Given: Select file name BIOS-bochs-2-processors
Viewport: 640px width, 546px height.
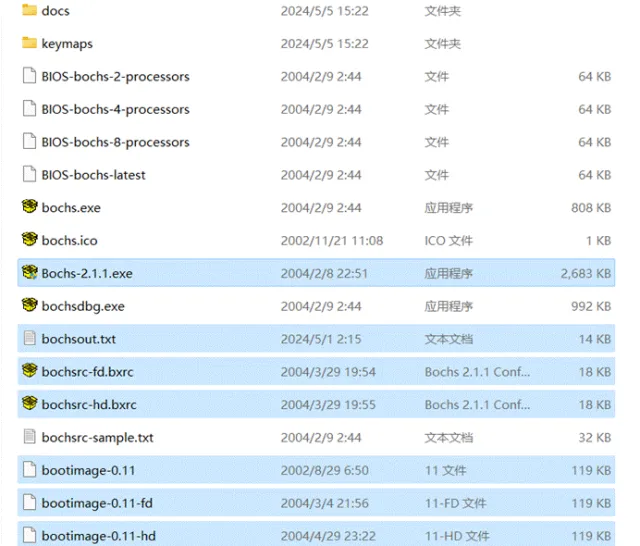Looking at the screenshot, I should tap(116, 77).
